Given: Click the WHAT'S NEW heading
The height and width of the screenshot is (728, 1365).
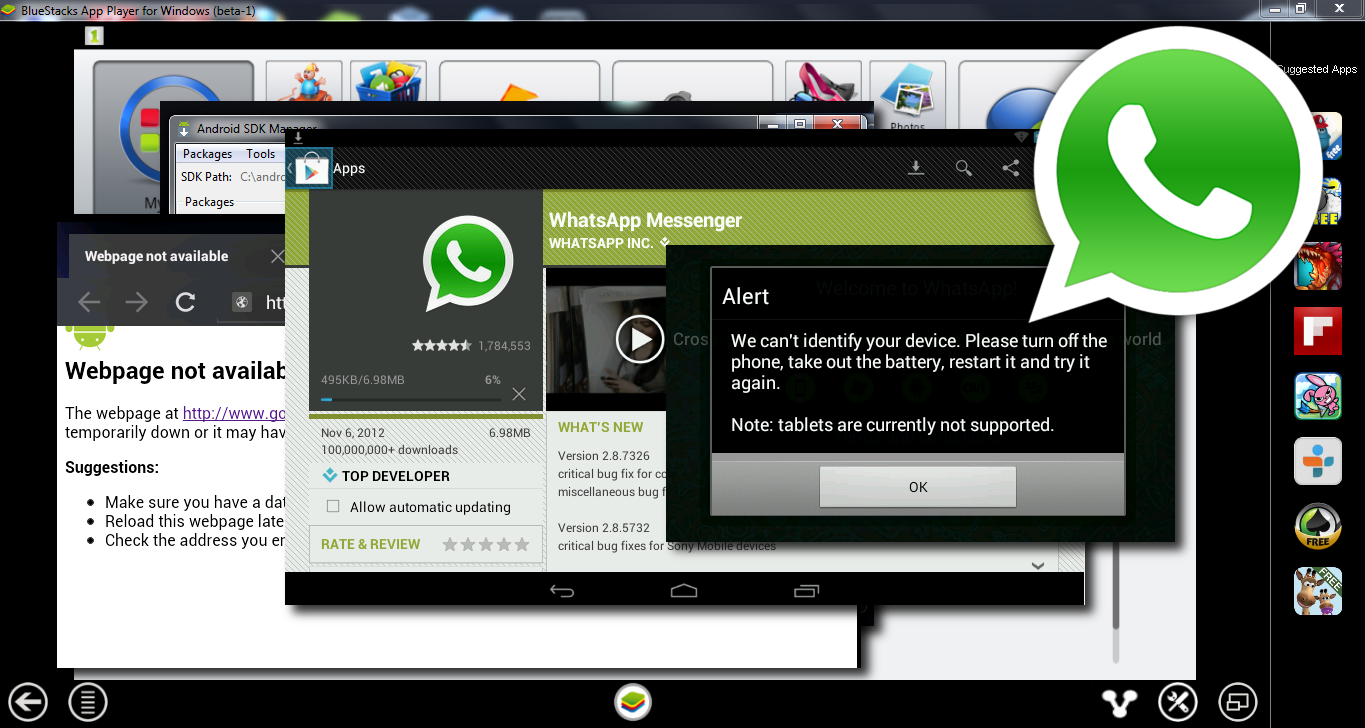Looking at the screenshot, I should pos(601,427).
